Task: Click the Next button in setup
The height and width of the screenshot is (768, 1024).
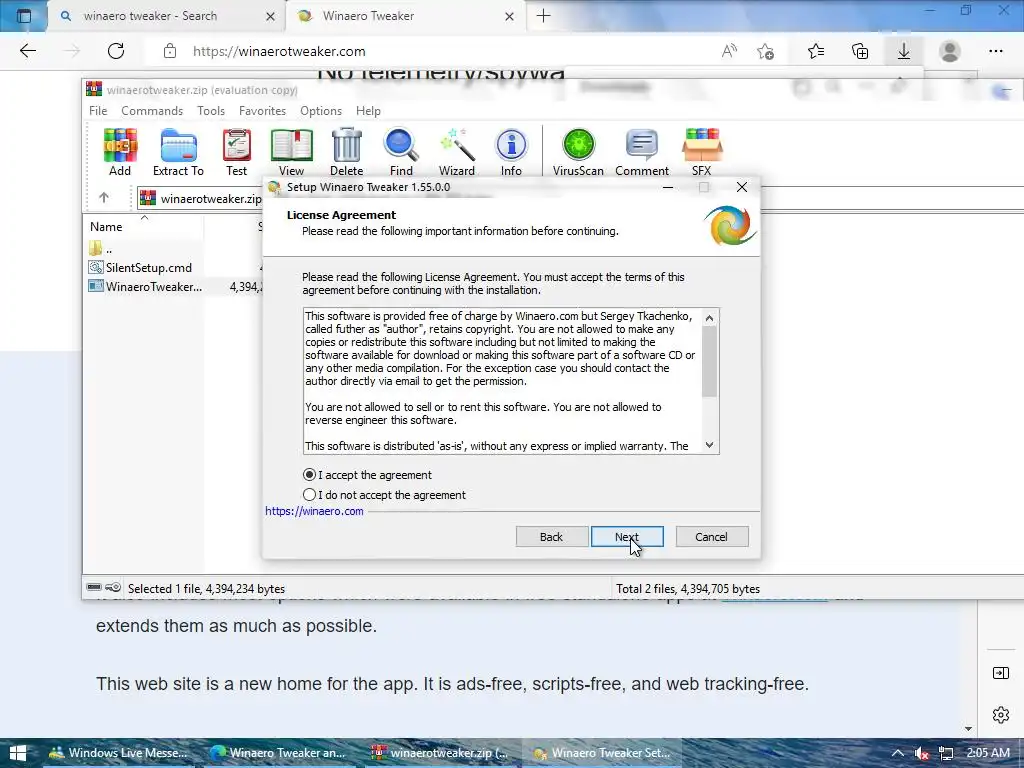Action: click(x=627, y=537)
